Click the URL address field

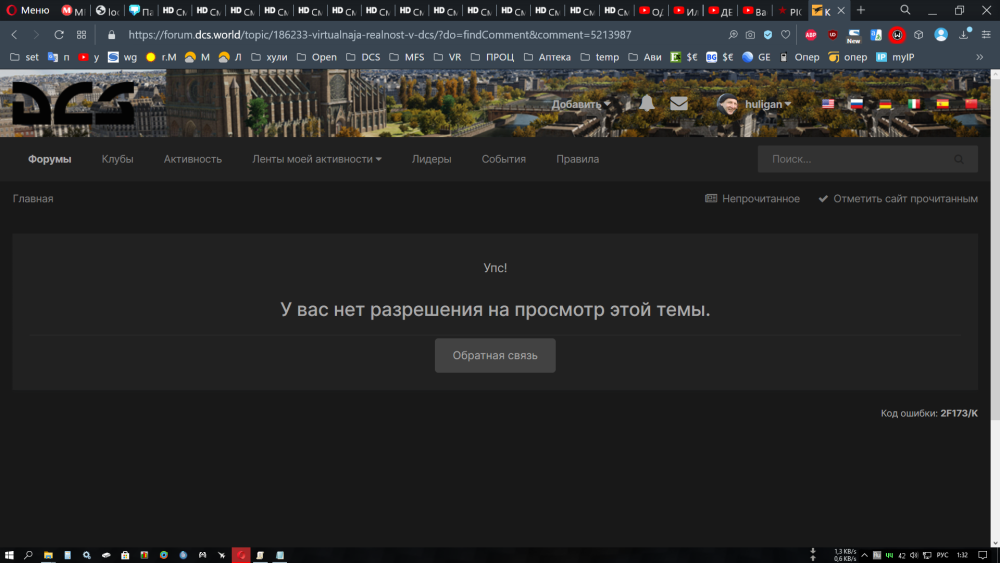click(x=379, y=35)
